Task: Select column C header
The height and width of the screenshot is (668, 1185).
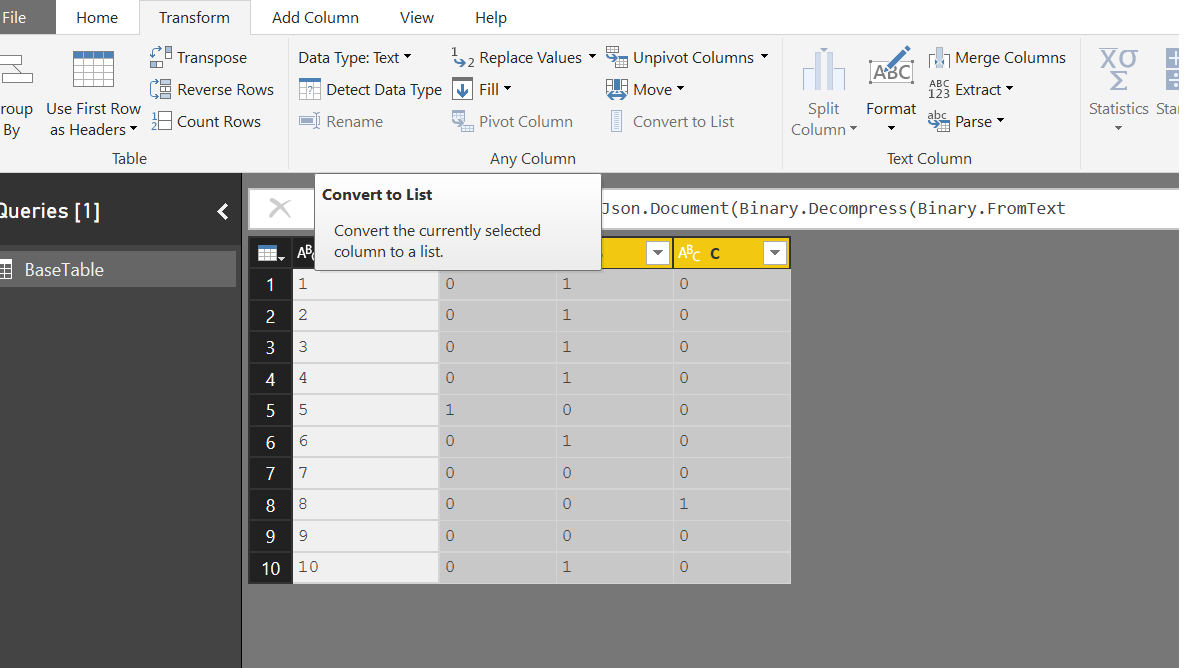Action: pos(731,253)
